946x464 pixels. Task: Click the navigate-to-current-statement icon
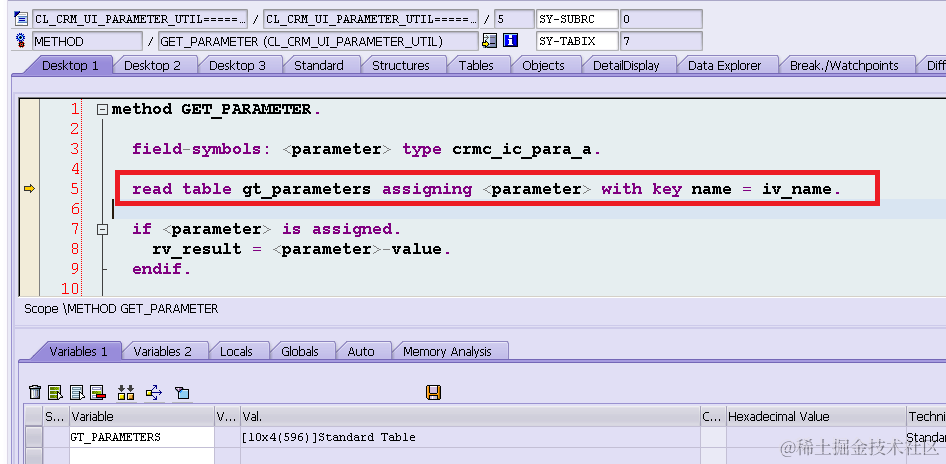click(x=489, y=41)
